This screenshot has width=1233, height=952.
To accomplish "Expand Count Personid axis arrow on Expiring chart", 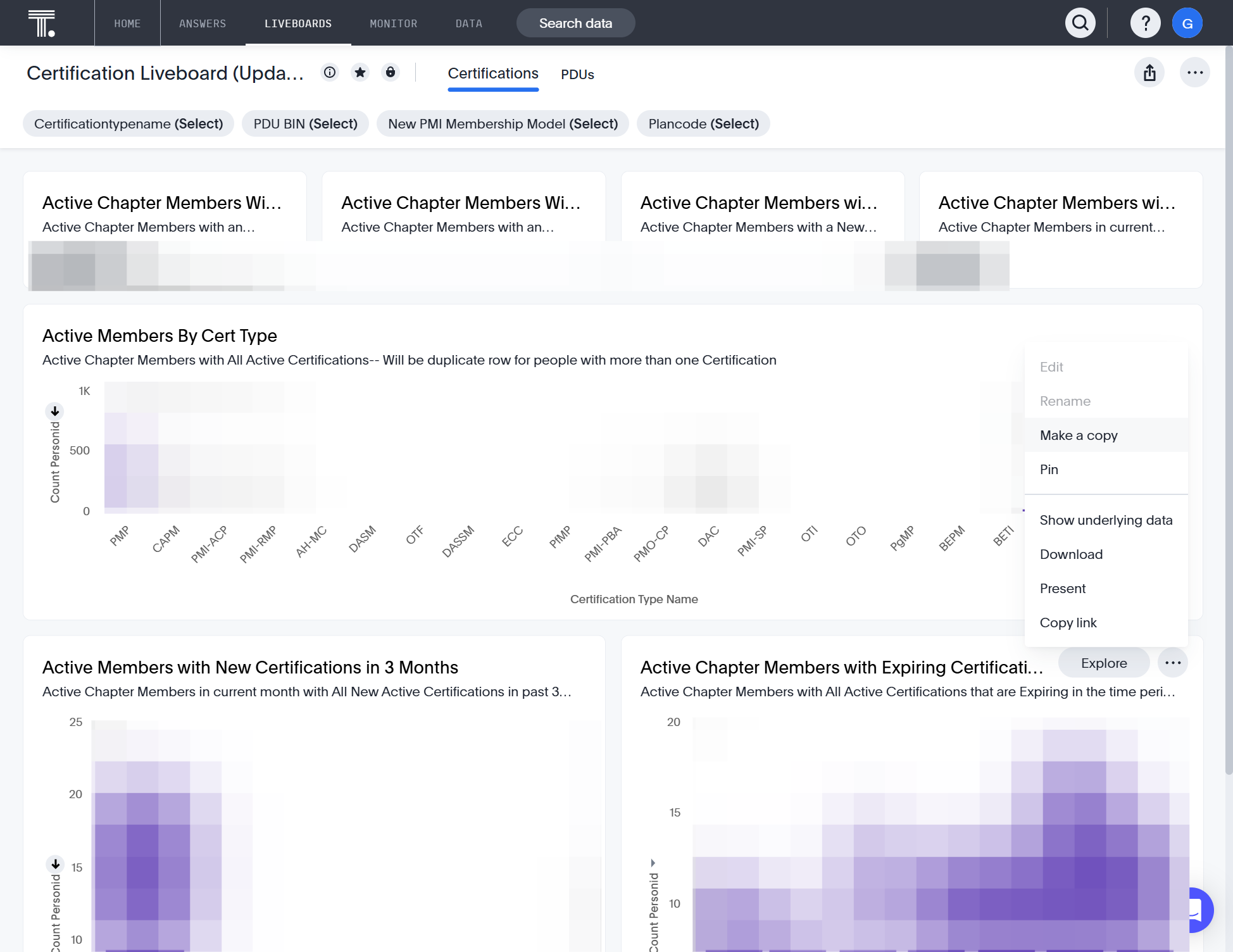I will [653, 863].
